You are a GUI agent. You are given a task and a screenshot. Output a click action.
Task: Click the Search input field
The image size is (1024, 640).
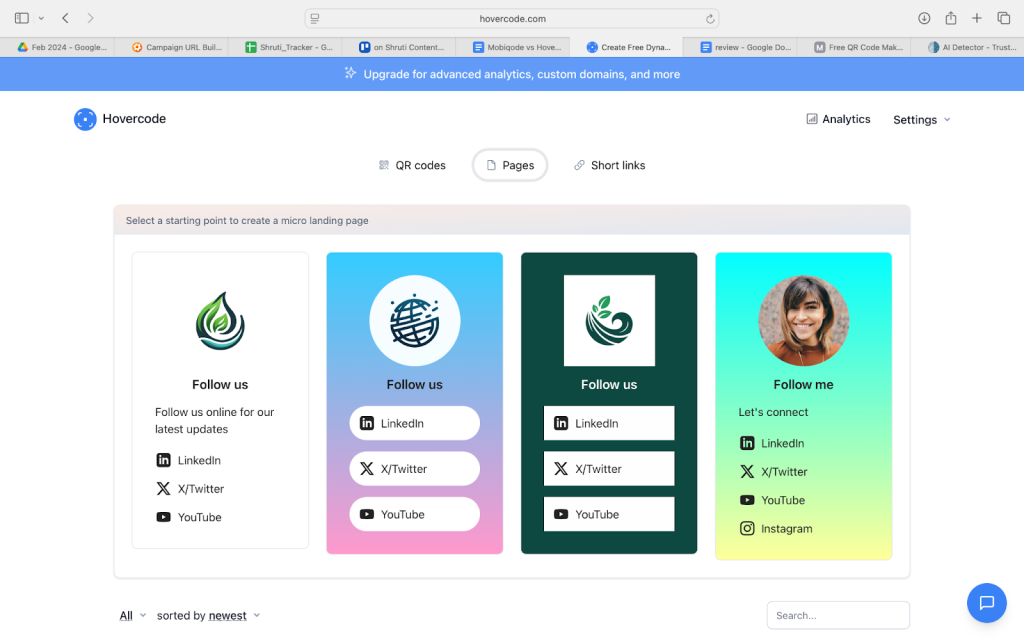[838, 615]
